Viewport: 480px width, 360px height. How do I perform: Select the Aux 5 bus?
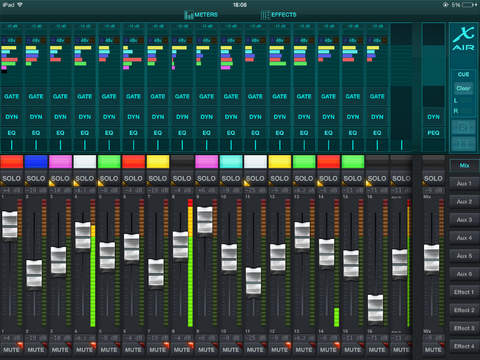click(x=464, y=256)
